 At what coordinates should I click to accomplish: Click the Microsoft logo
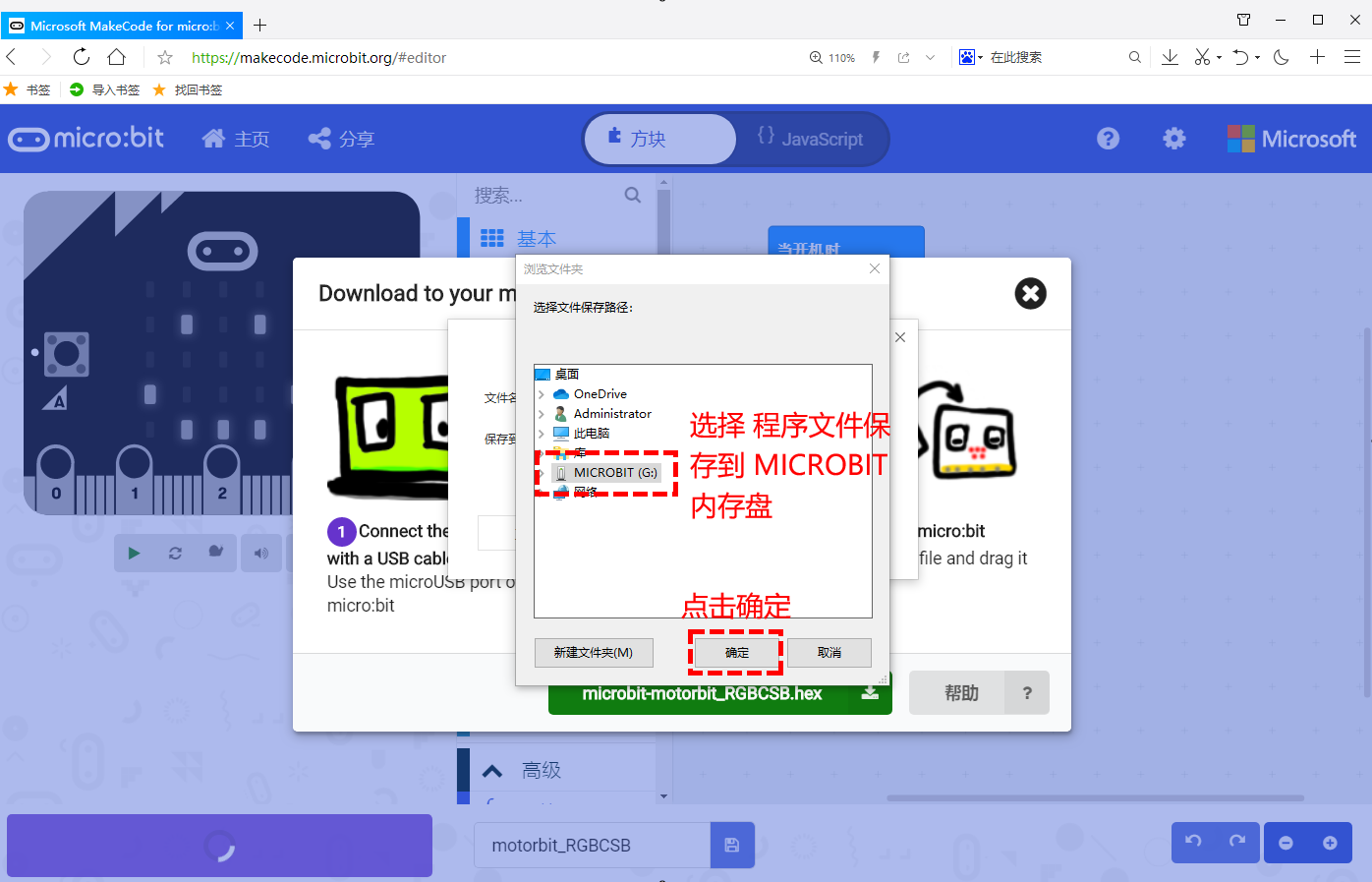point(1291,139)
